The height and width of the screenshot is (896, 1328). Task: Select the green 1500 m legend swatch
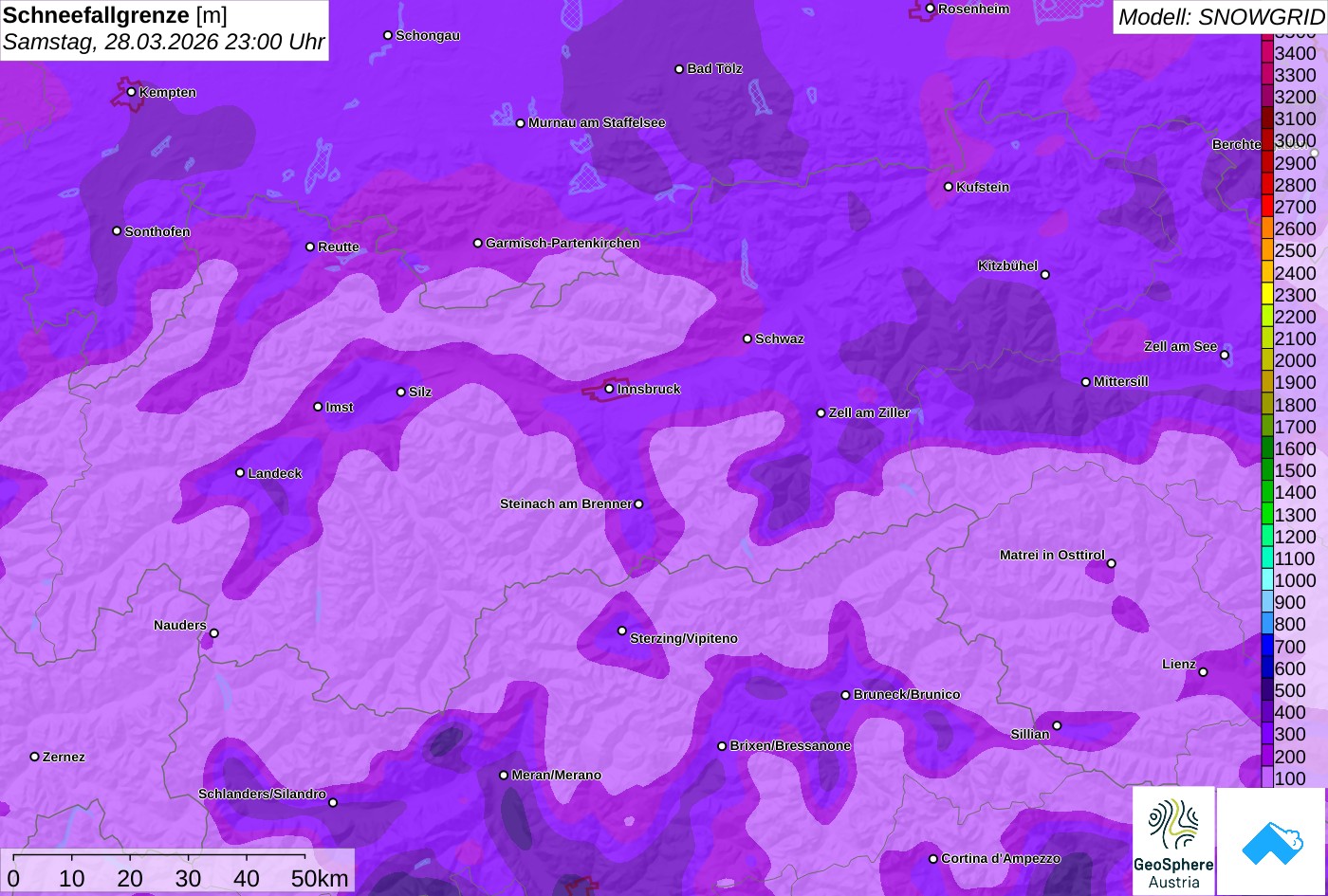(x=1267, y=470)
